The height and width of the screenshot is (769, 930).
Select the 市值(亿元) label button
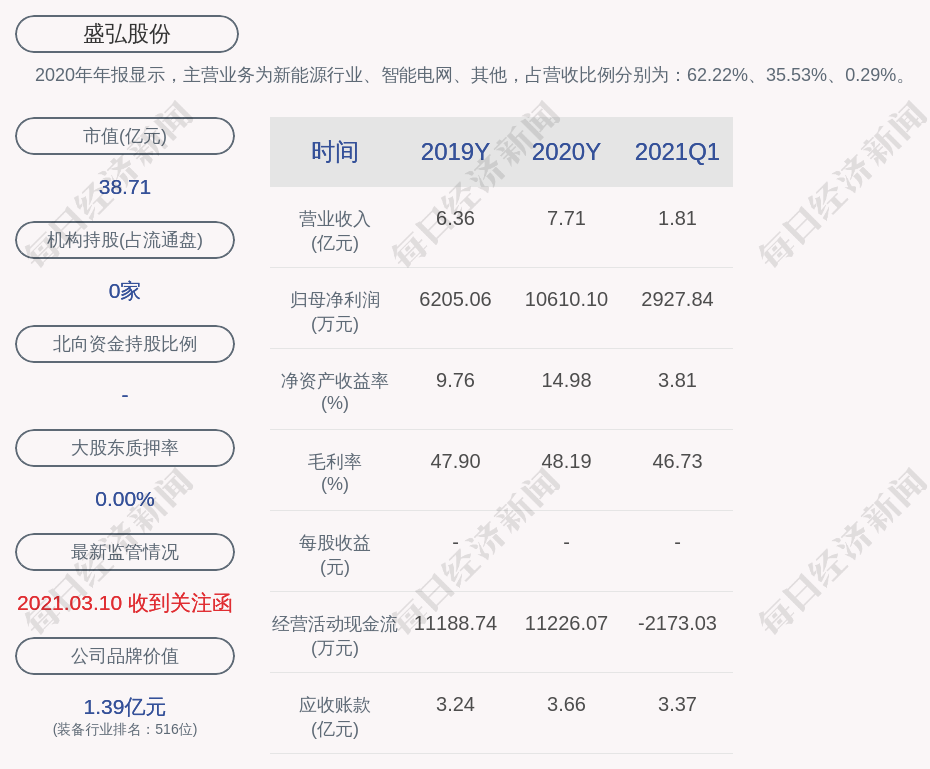[125, 136]
